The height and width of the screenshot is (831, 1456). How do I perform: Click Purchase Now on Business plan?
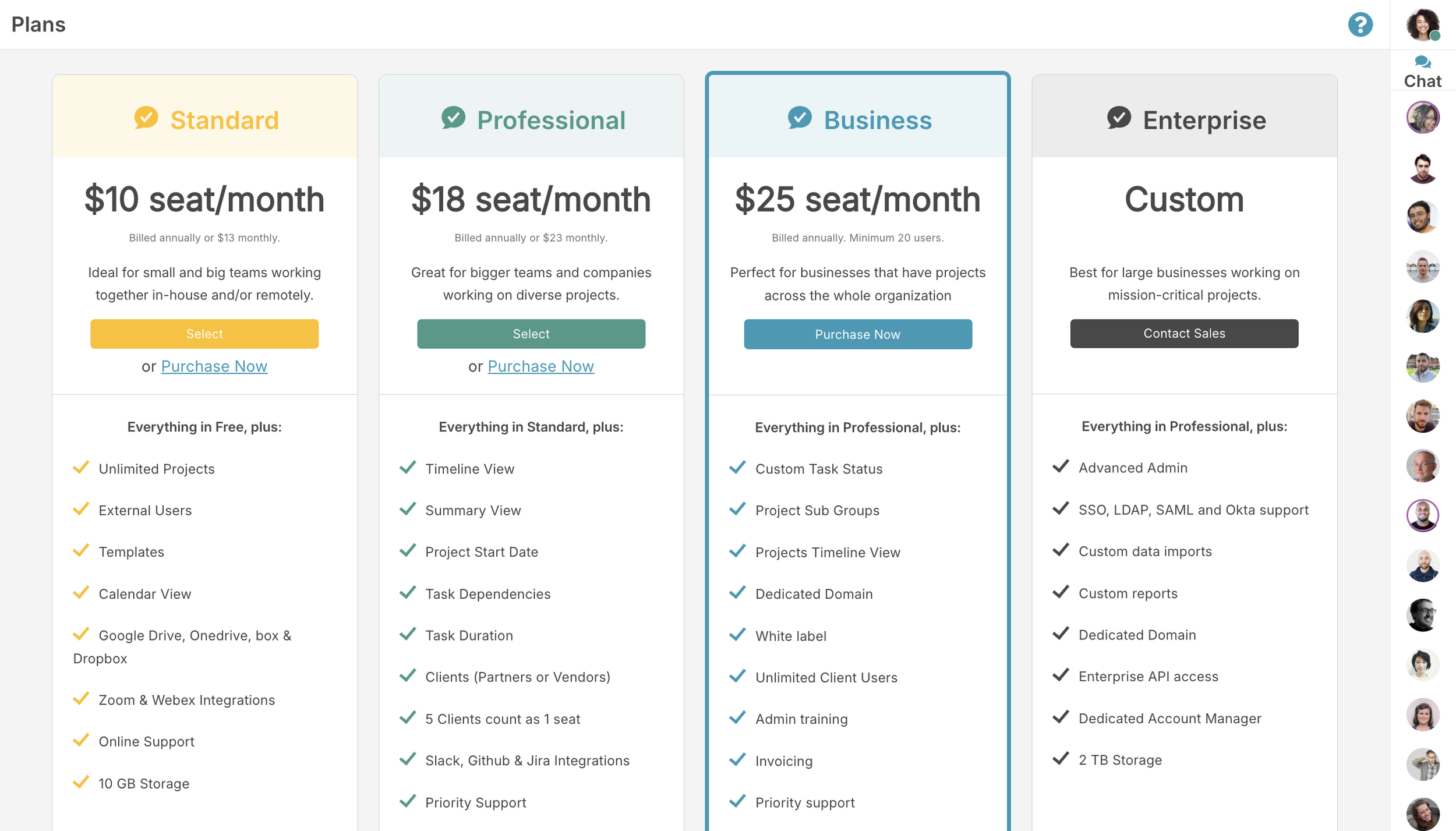pyautogui.click(x=857, y=334)
